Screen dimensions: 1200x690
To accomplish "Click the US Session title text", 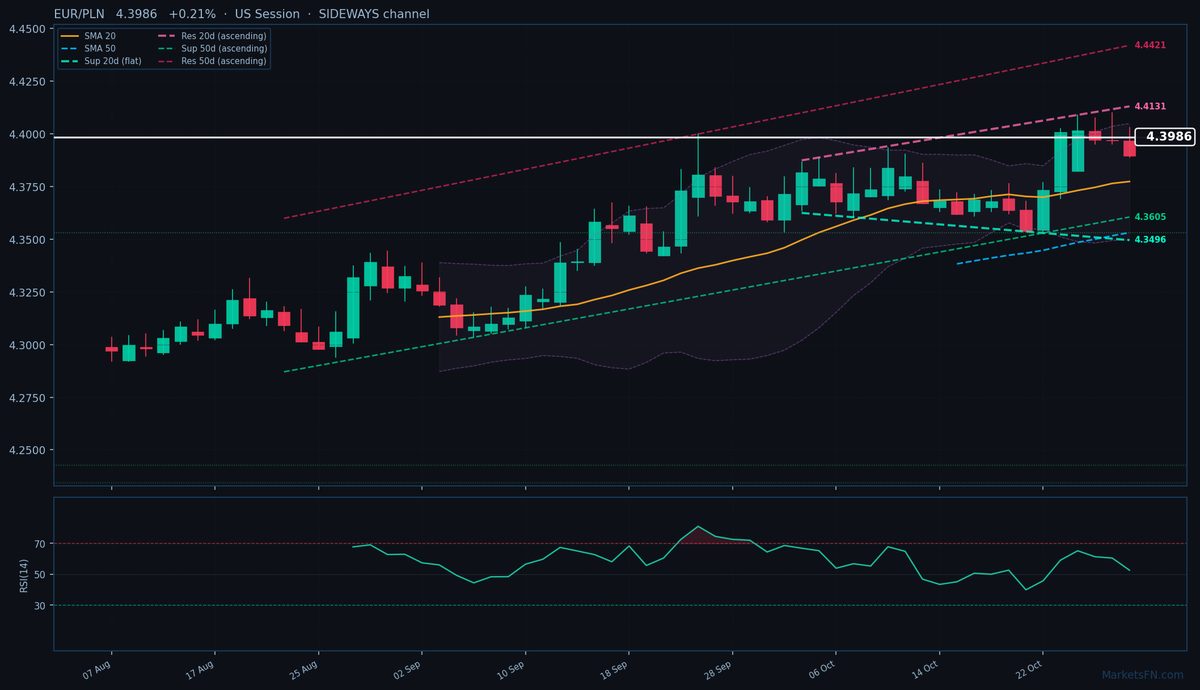I will coord(267,14).
